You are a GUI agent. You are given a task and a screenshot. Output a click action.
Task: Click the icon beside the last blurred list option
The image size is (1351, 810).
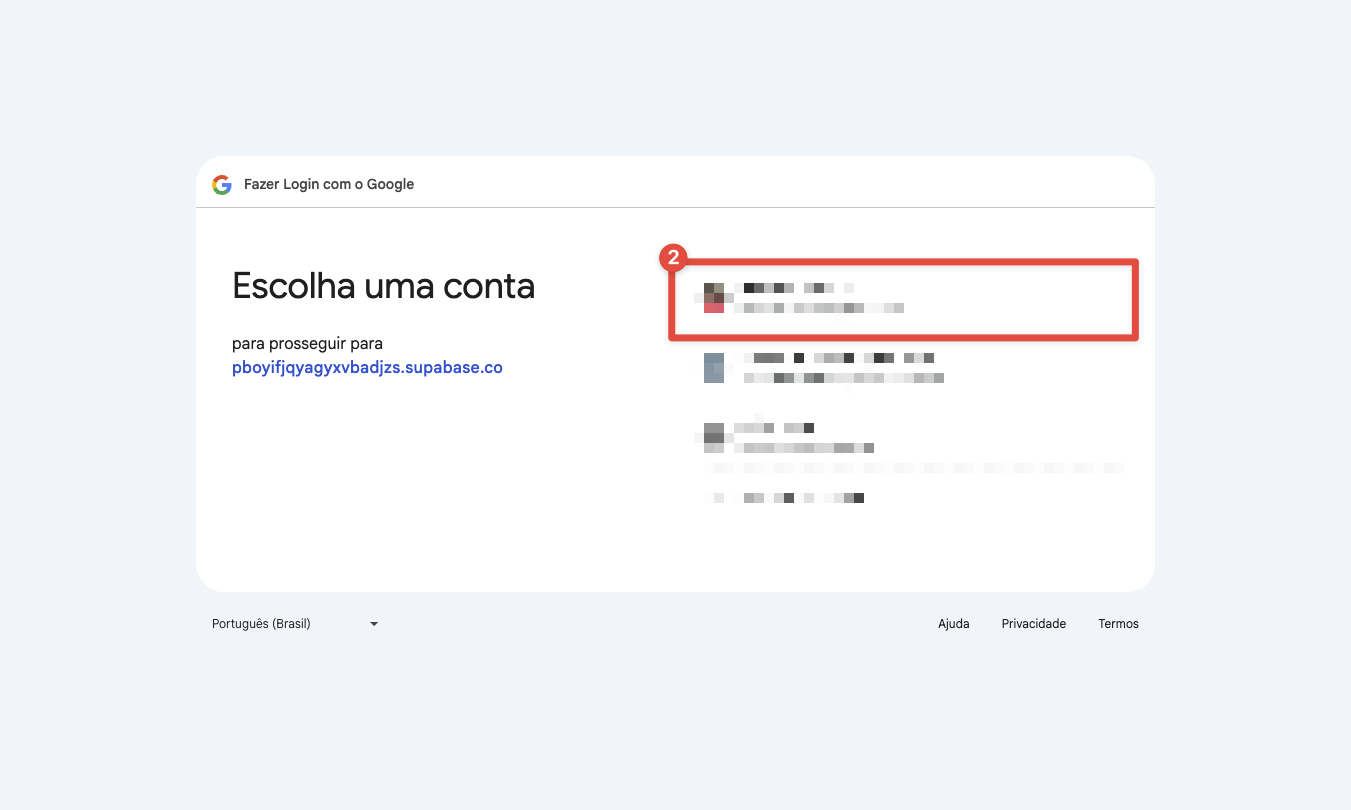[x=714, y=497]
